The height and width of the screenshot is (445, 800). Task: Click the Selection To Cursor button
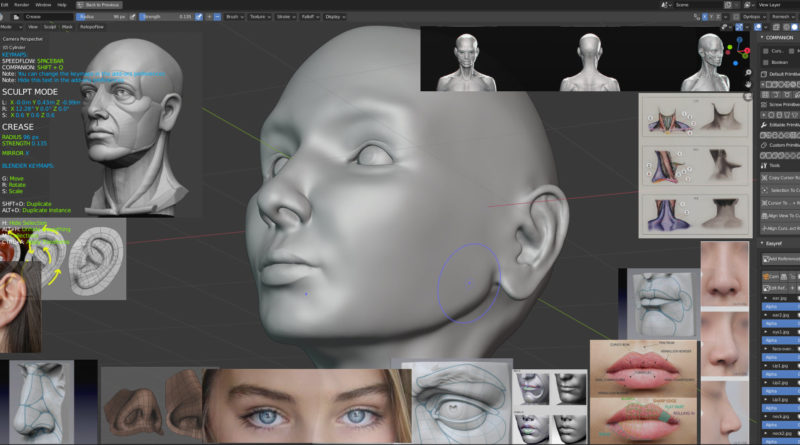781,190
